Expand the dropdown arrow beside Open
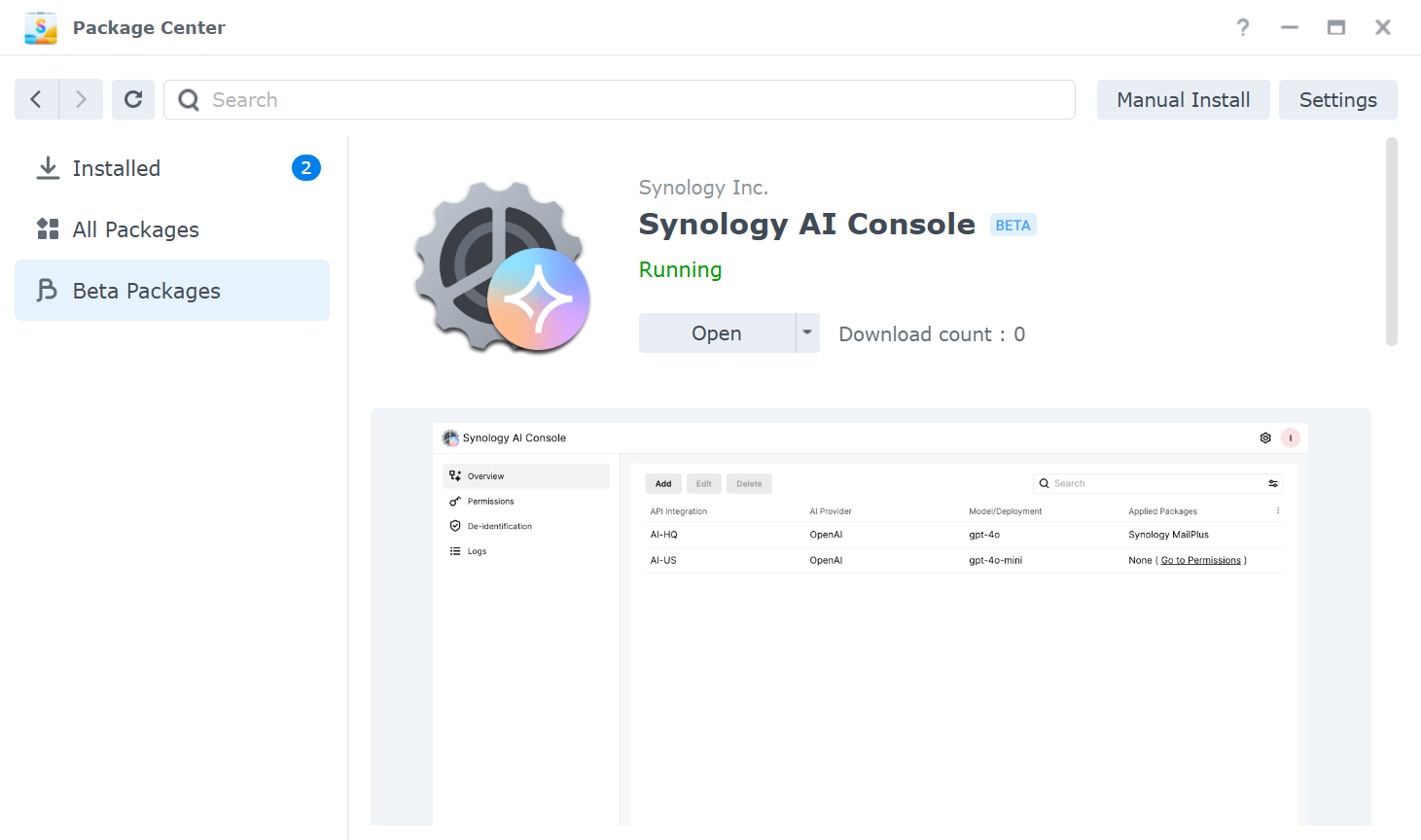 coord(807,332)
